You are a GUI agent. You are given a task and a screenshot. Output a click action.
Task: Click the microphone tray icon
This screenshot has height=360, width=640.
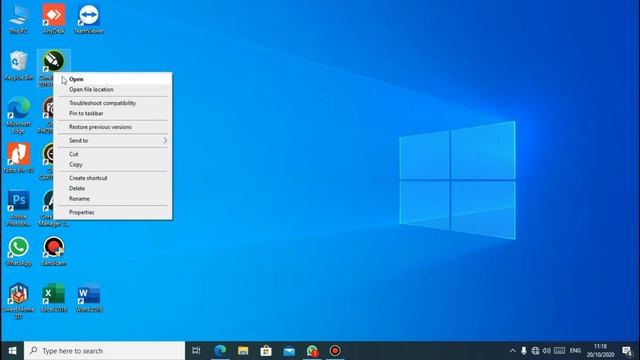[524, 351]
